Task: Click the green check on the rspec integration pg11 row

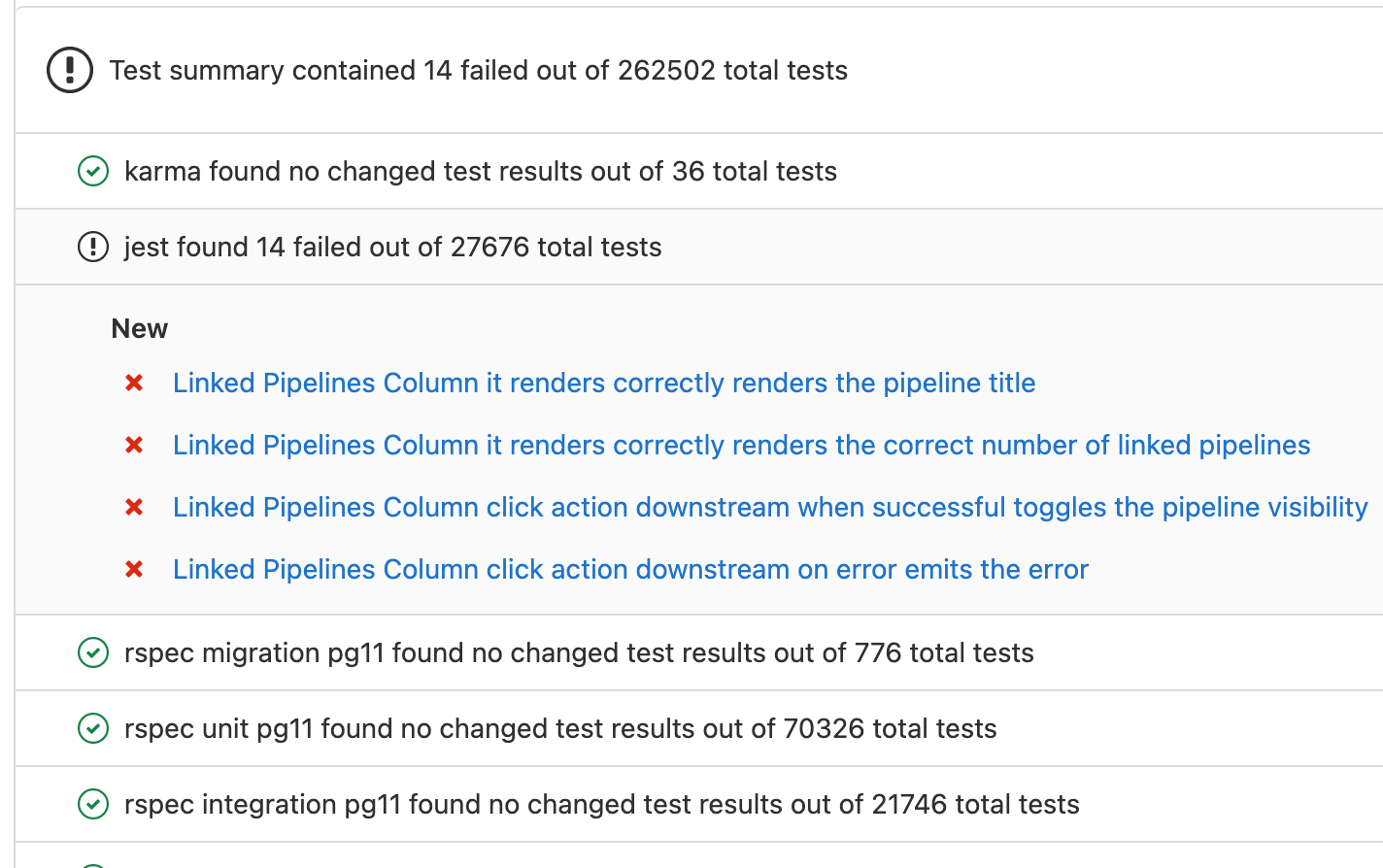Action: (x=92, y=804)
